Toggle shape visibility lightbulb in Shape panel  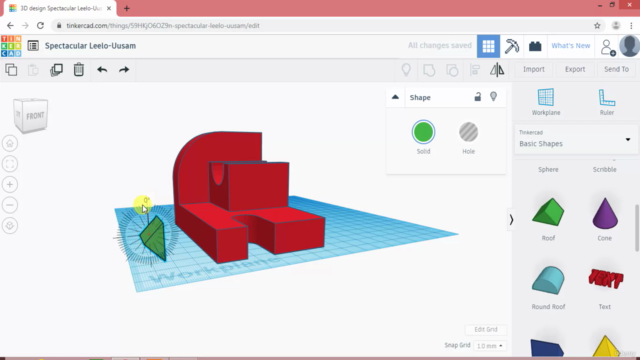coord(493,97)
